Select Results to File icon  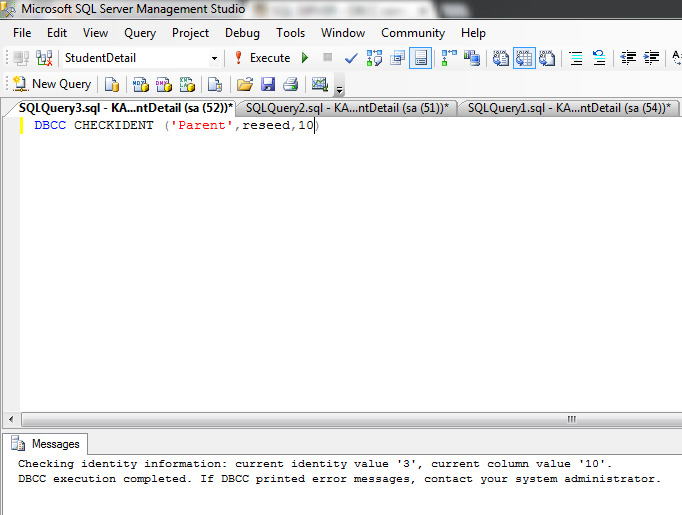[x=547, y=58]
